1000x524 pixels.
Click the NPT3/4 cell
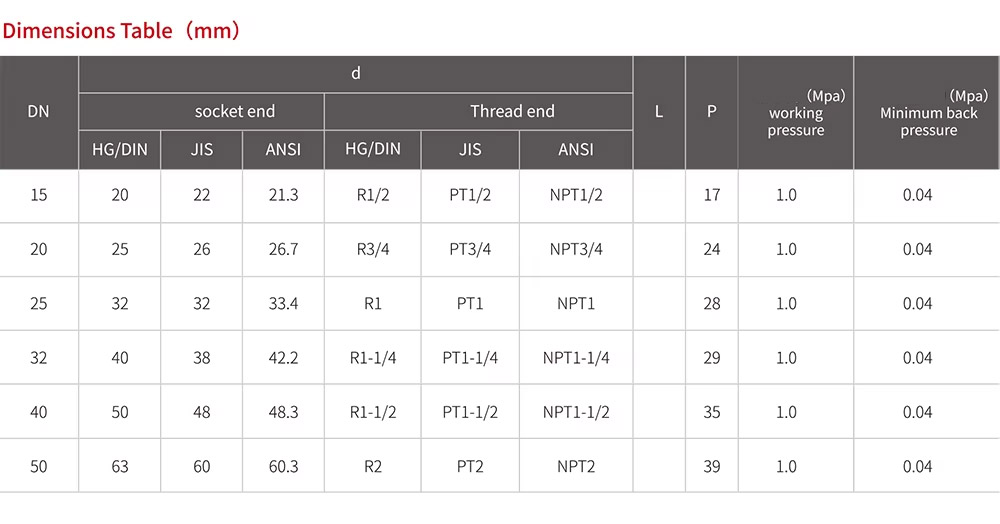pyautogui.click(x=576, y=249)
